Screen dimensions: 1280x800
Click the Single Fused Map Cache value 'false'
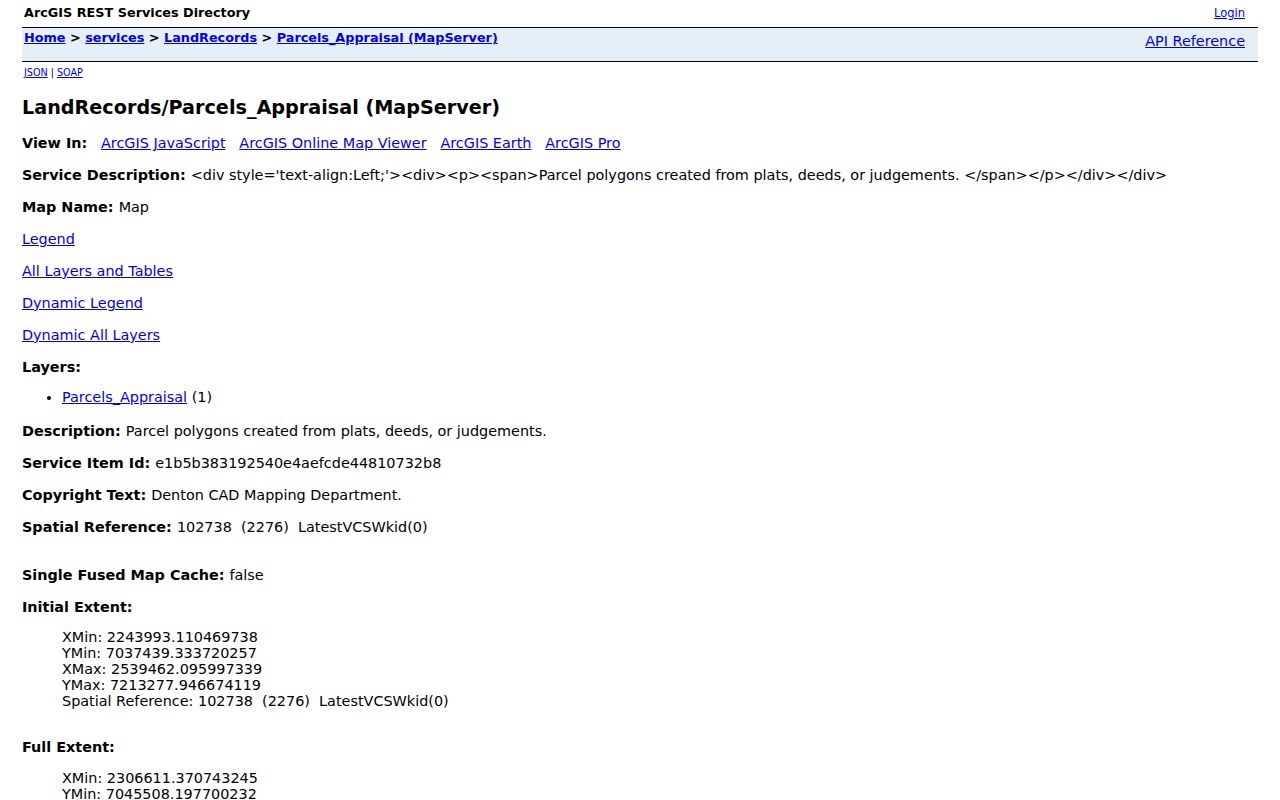coord(246,575)
